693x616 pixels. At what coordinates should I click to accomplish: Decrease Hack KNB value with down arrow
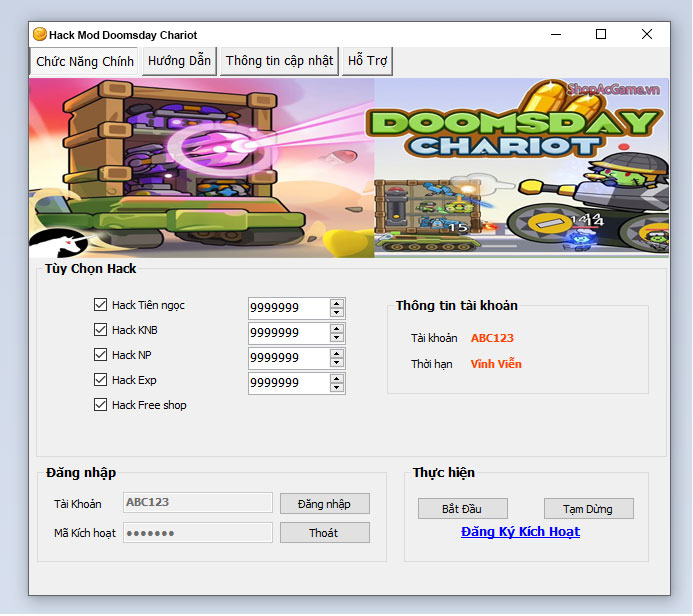tap(337, 338)
